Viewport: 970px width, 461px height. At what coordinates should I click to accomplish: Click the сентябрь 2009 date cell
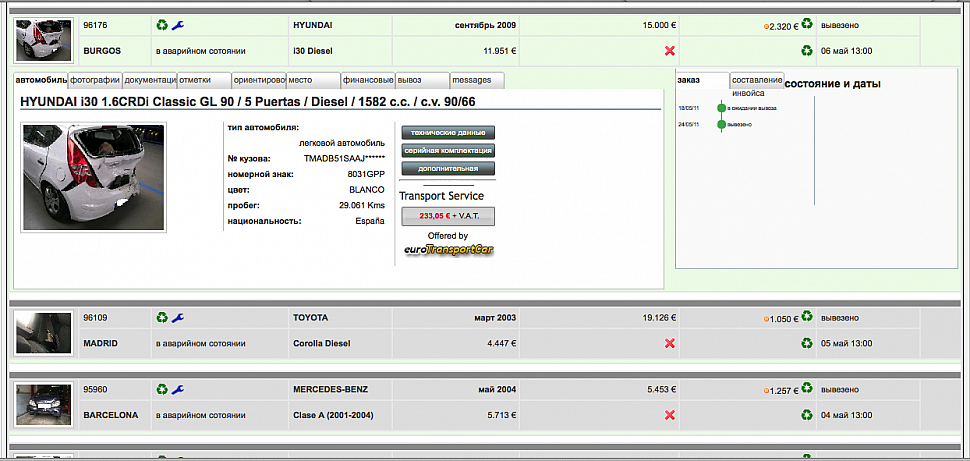(x=456, y=25)
